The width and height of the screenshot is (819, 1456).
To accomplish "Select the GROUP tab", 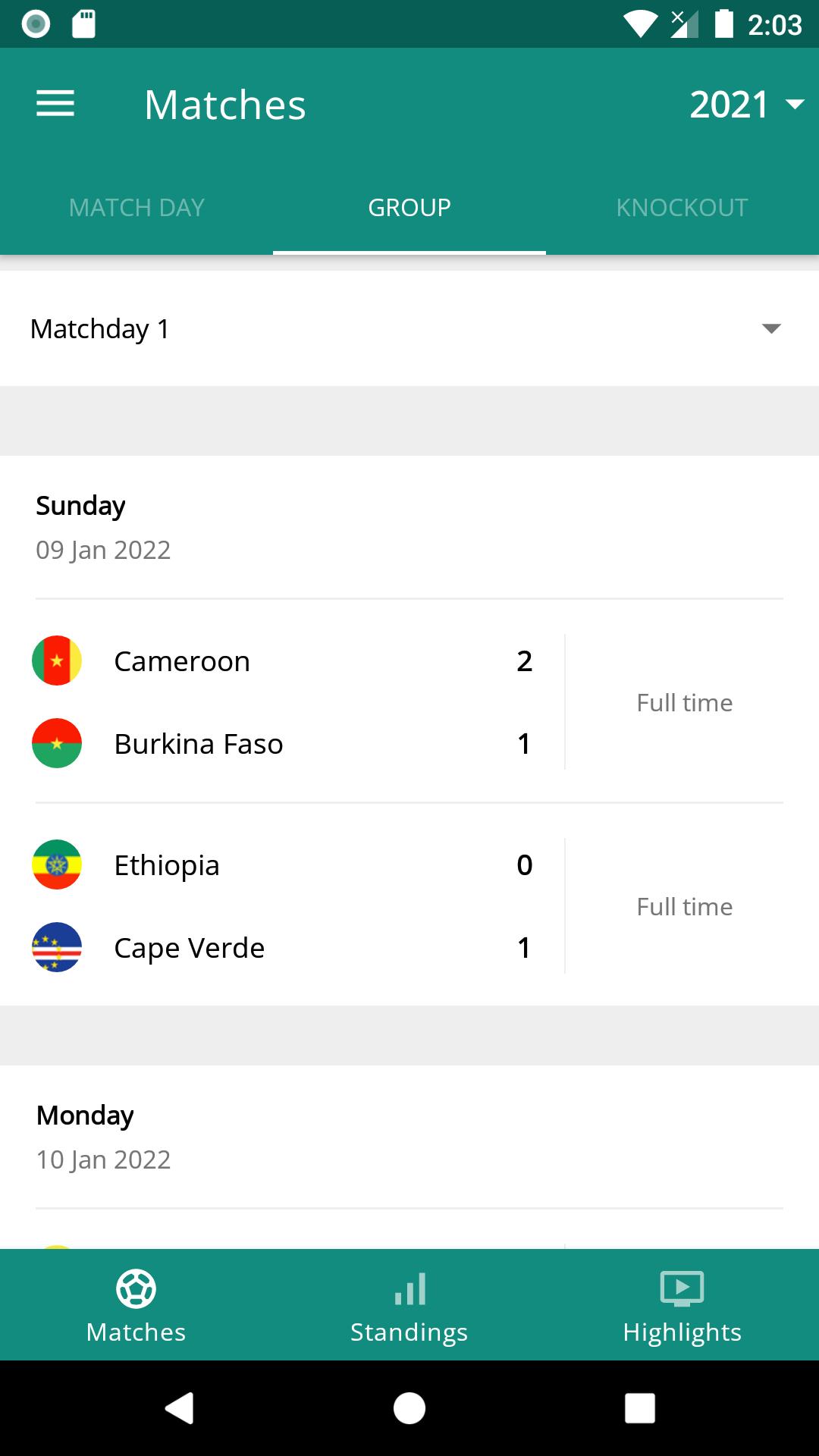I will pos(409,207).
